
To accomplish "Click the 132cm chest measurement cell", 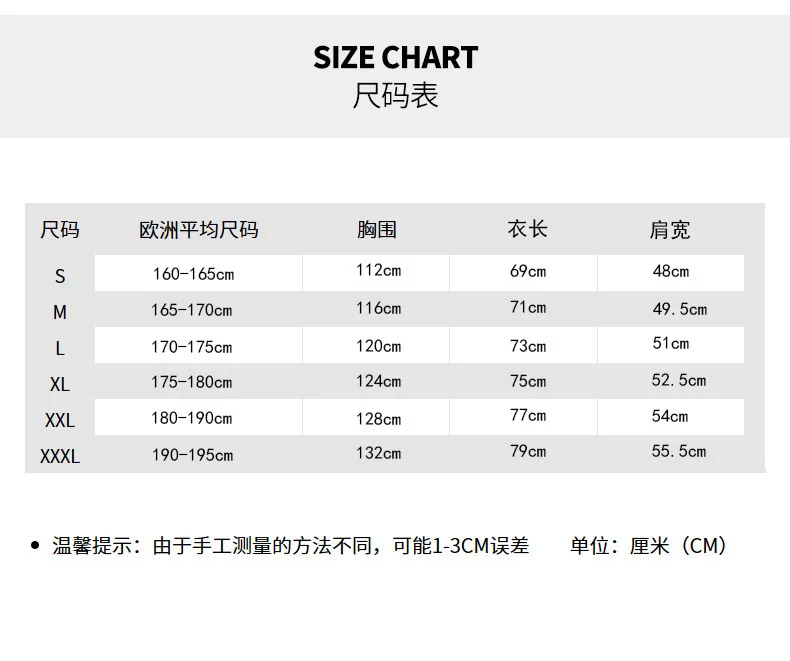I will click(379, 453).
